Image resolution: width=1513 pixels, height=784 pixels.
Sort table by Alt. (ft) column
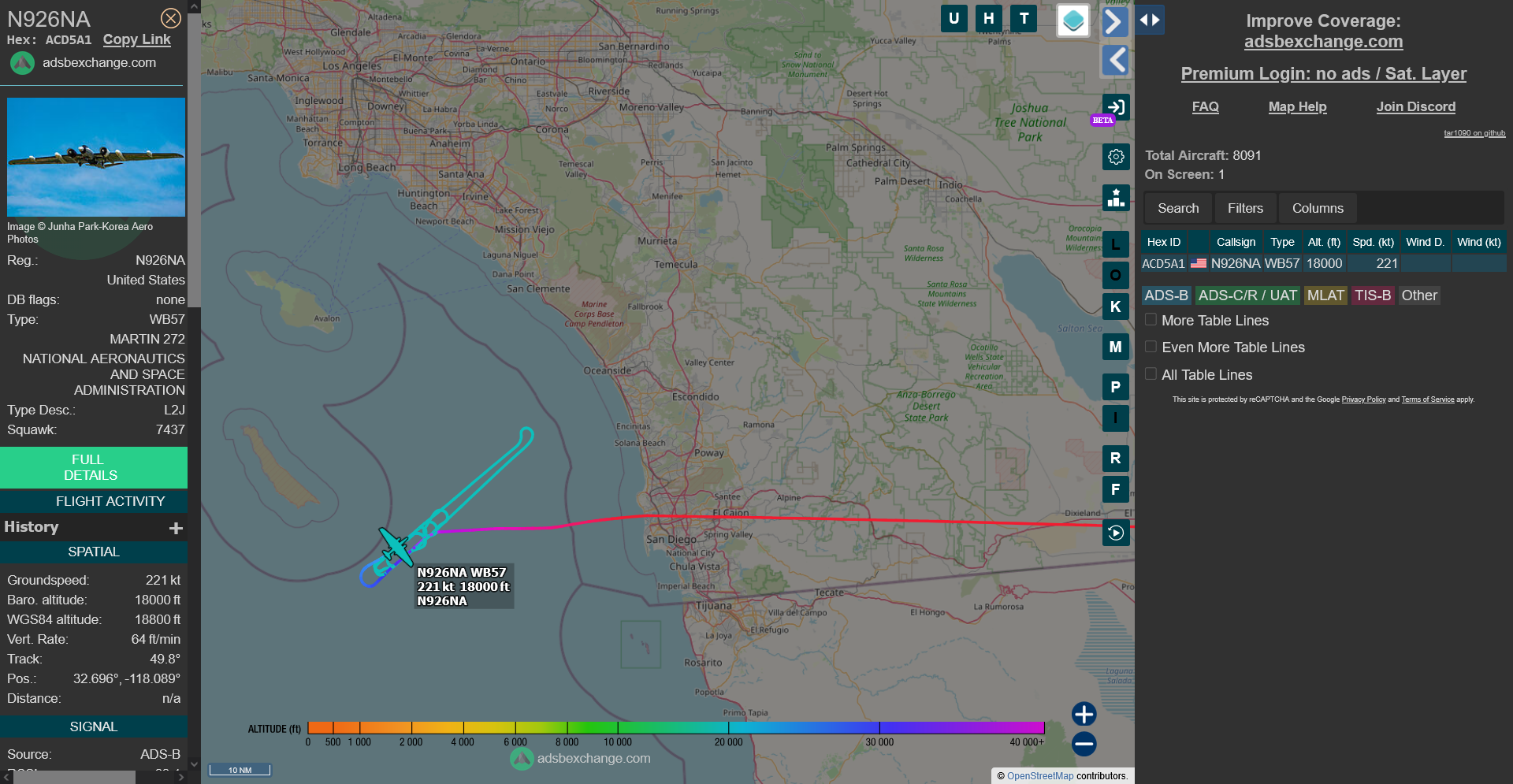pyautogui.click(x=1324, y=242)
